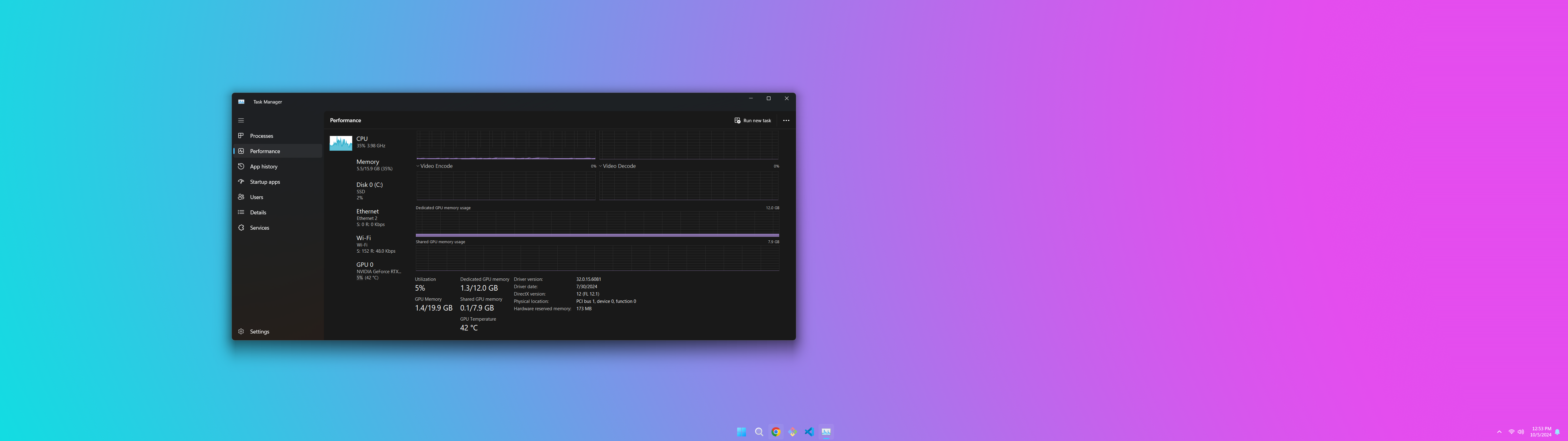
Task: Open Google Chrome from the taskbar
Action: tap(775, 432)
